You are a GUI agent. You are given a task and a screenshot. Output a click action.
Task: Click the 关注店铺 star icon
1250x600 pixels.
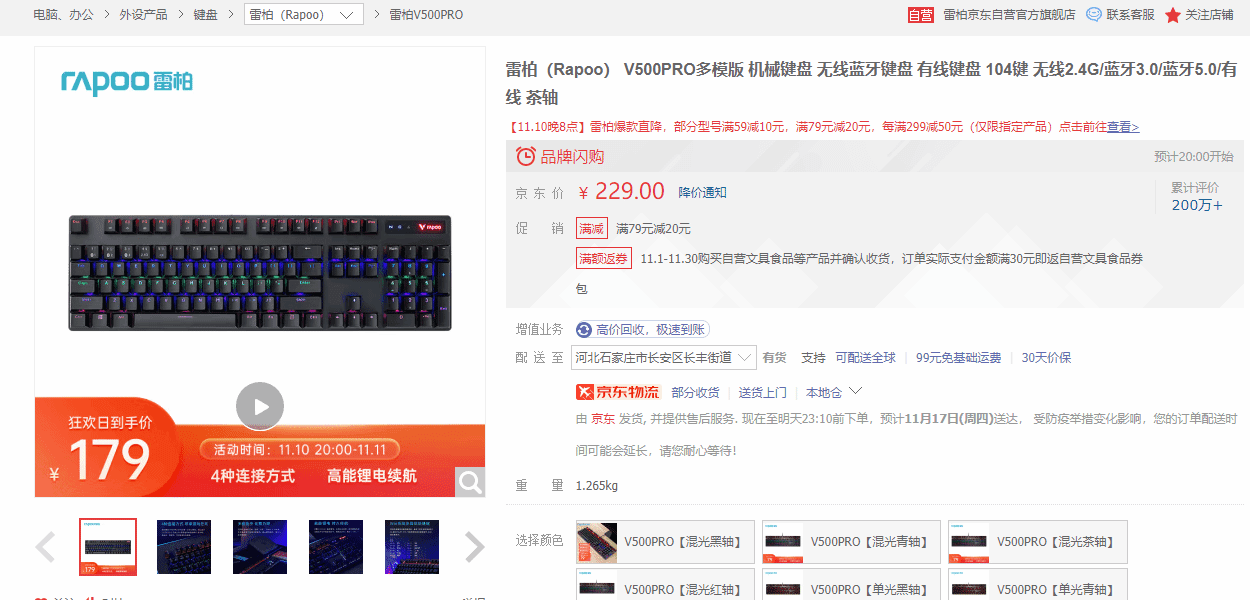click(1173, 15)
